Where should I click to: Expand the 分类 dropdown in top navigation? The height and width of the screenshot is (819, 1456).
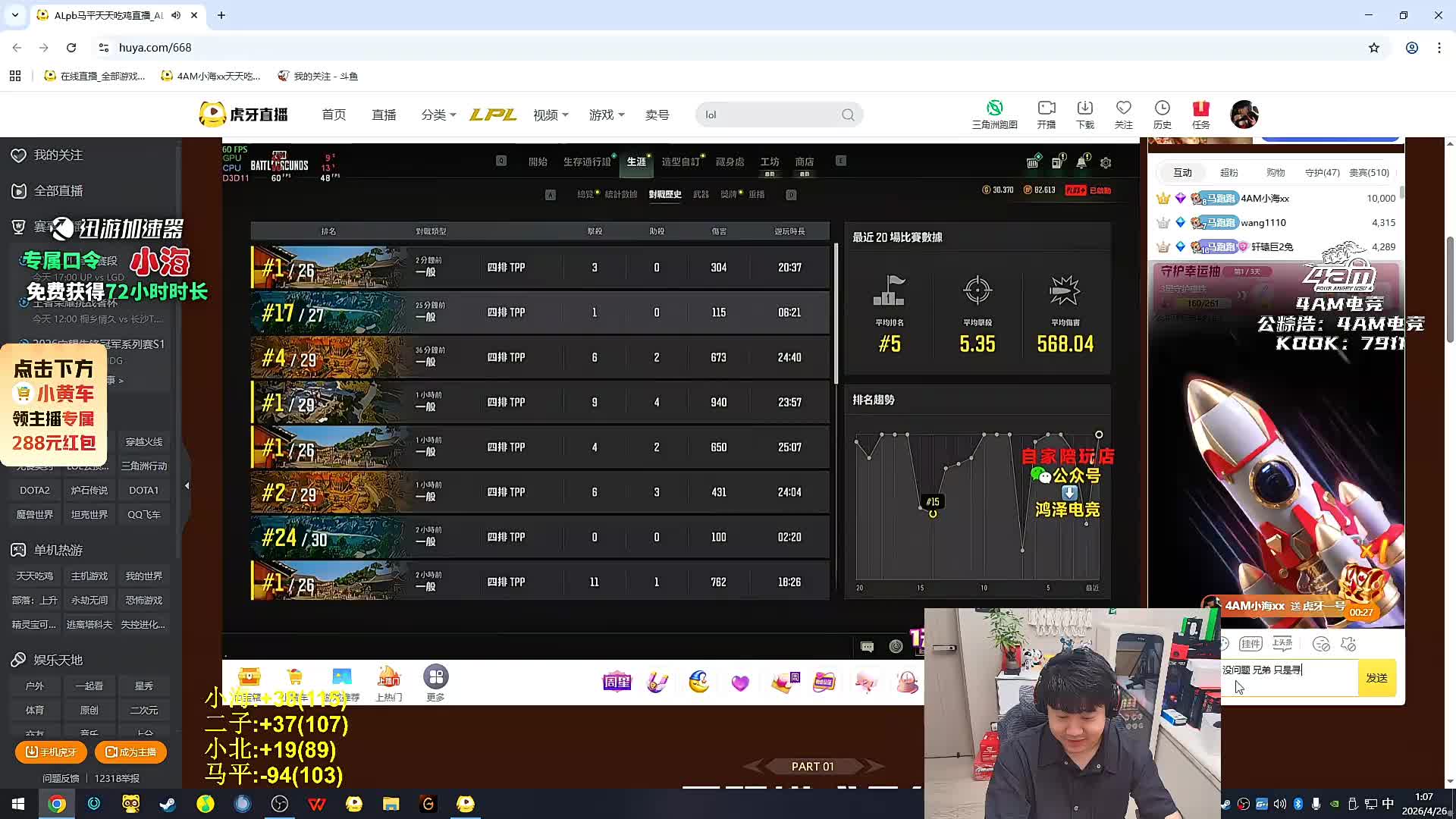[438, 115]
